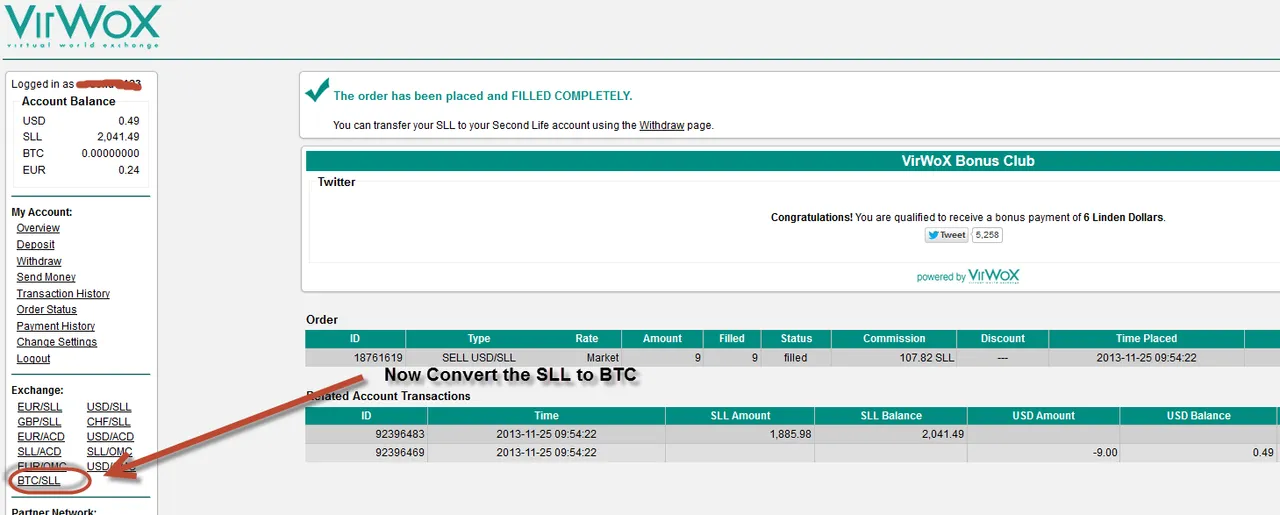
Task: Click the Market rate cell
Action: (x=603, y=357)
